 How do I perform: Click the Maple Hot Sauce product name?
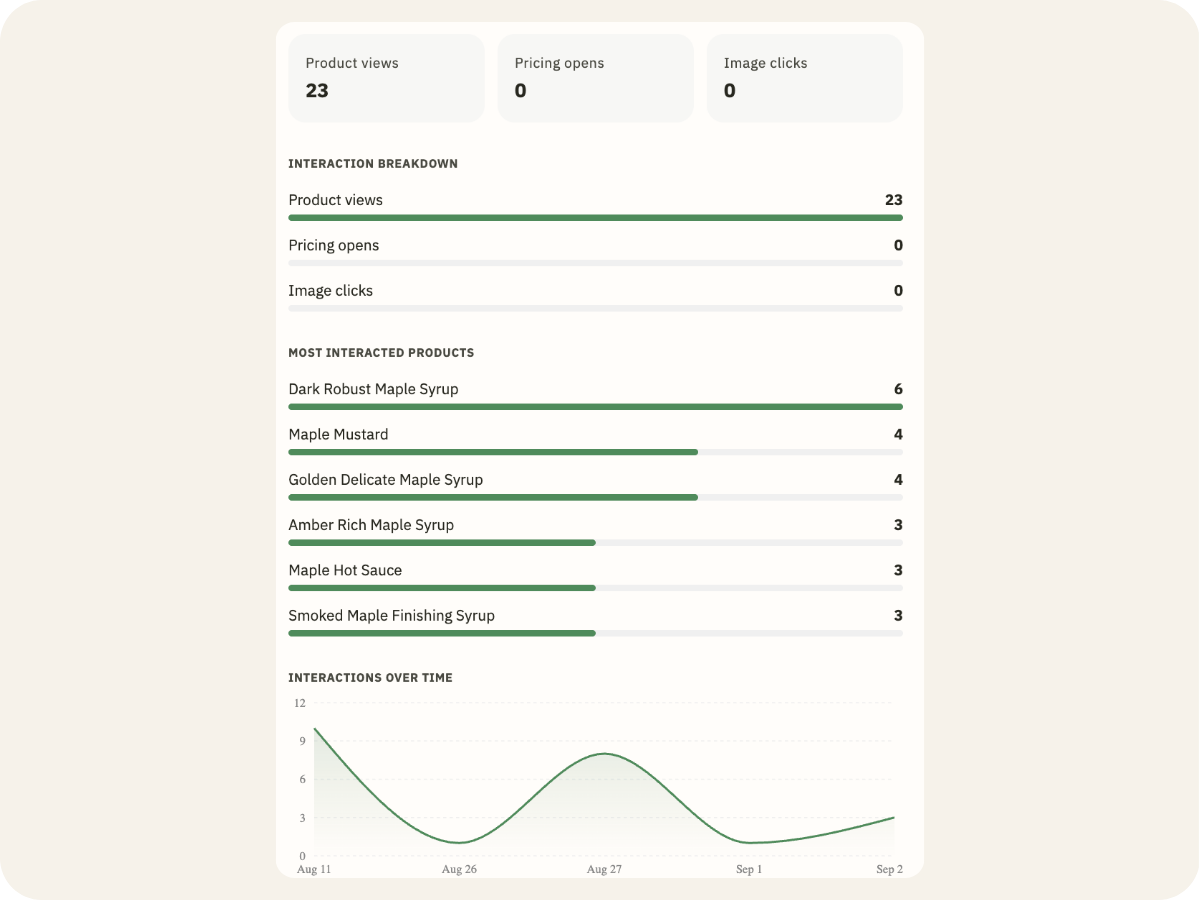point(345,570)
